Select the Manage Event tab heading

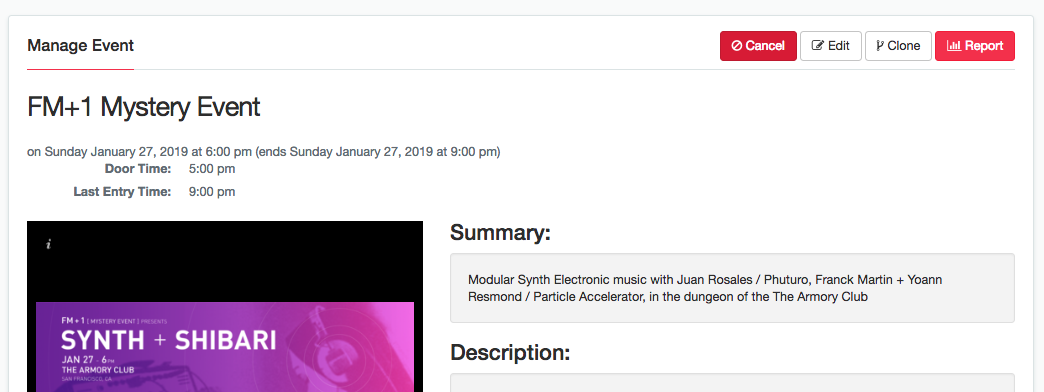click(x=81, y=46)
